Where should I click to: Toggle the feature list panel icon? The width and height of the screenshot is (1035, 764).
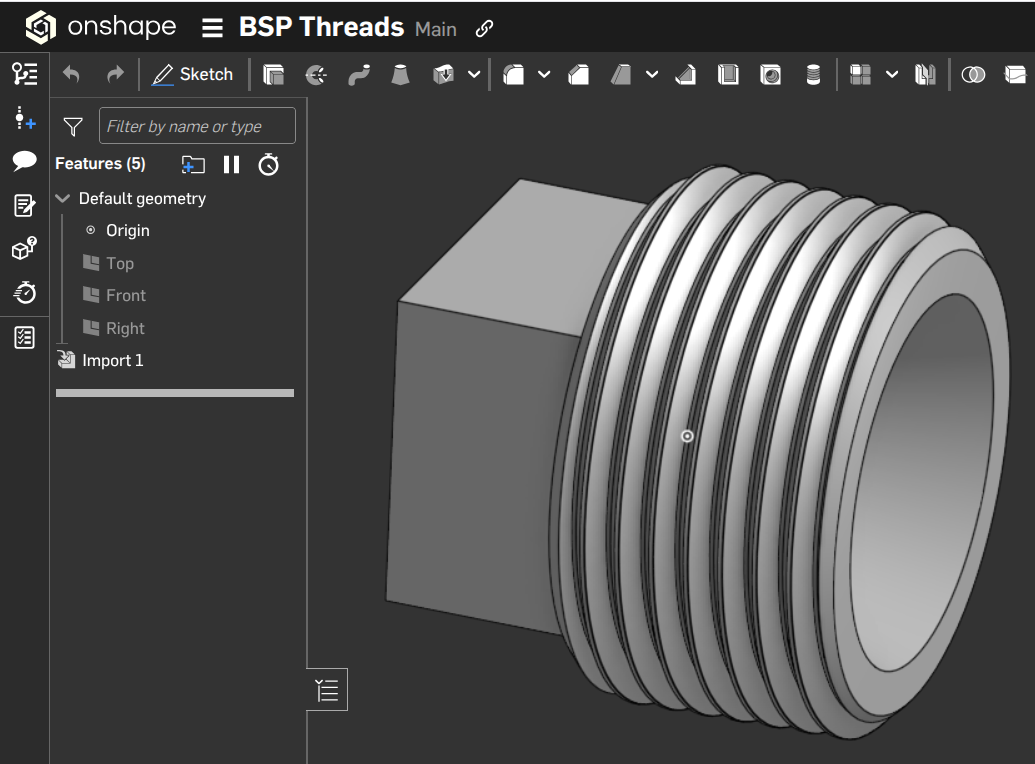24,73
